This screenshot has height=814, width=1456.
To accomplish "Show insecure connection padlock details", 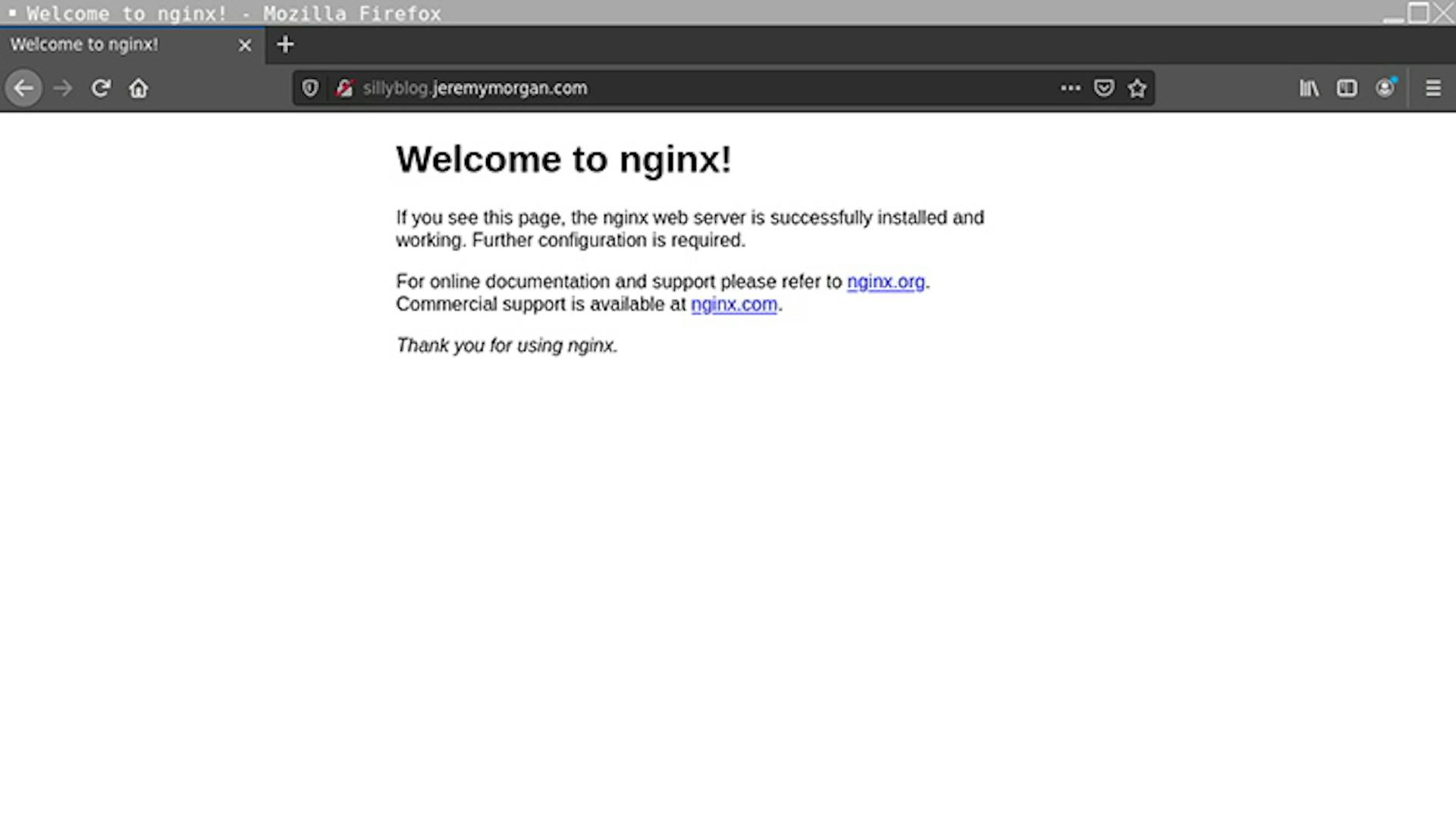I will (x=344, y=88).
